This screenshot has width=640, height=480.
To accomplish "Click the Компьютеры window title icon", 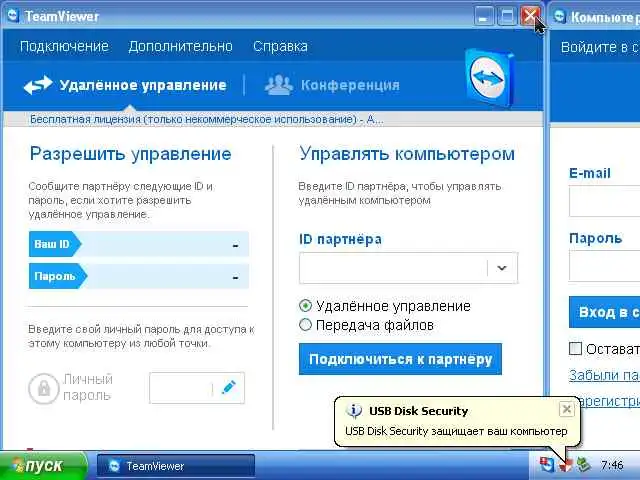I will click(559, 16).
